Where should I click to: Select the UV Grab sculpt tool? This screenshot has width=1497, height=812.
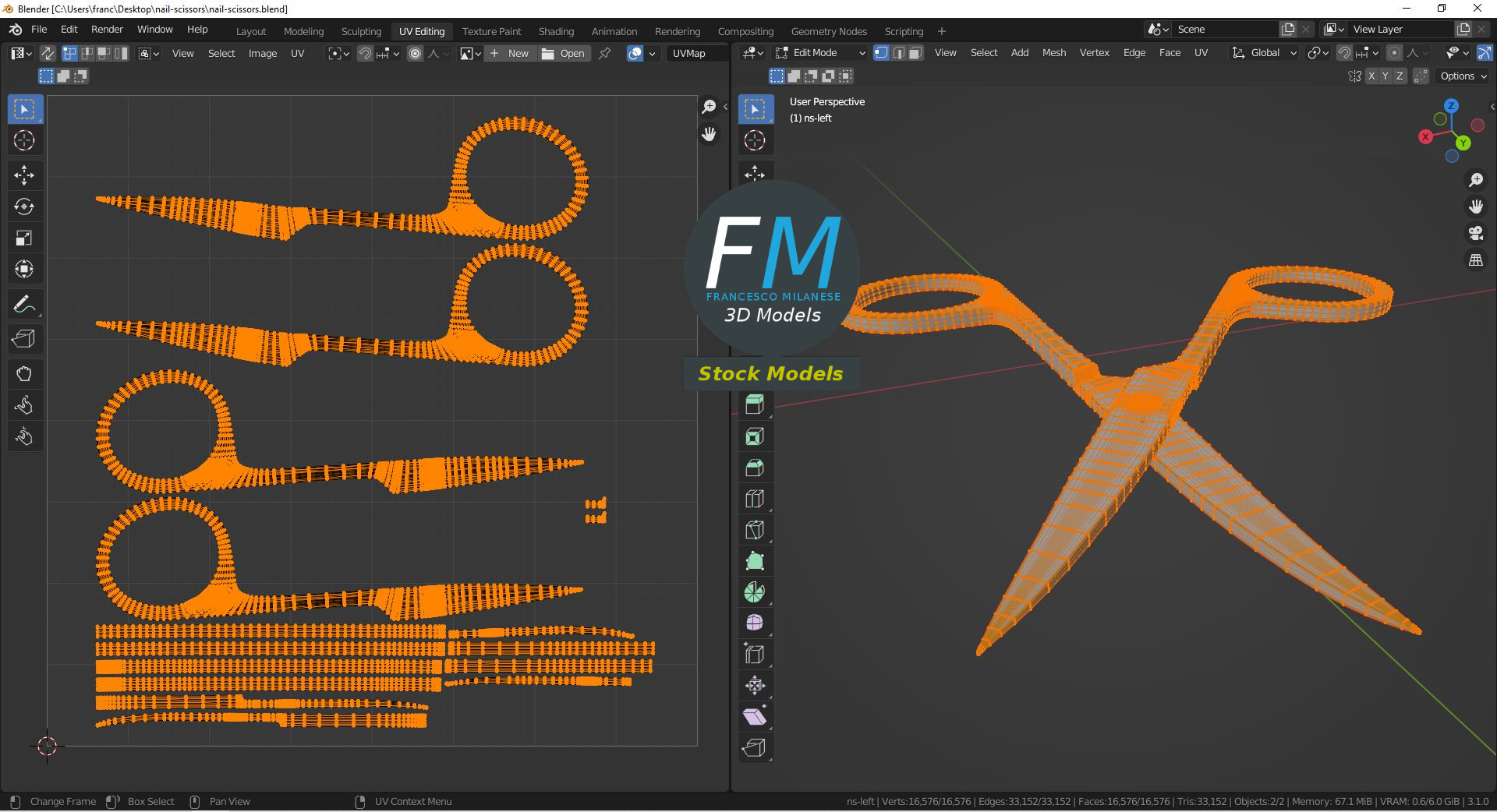pos(24,374)
